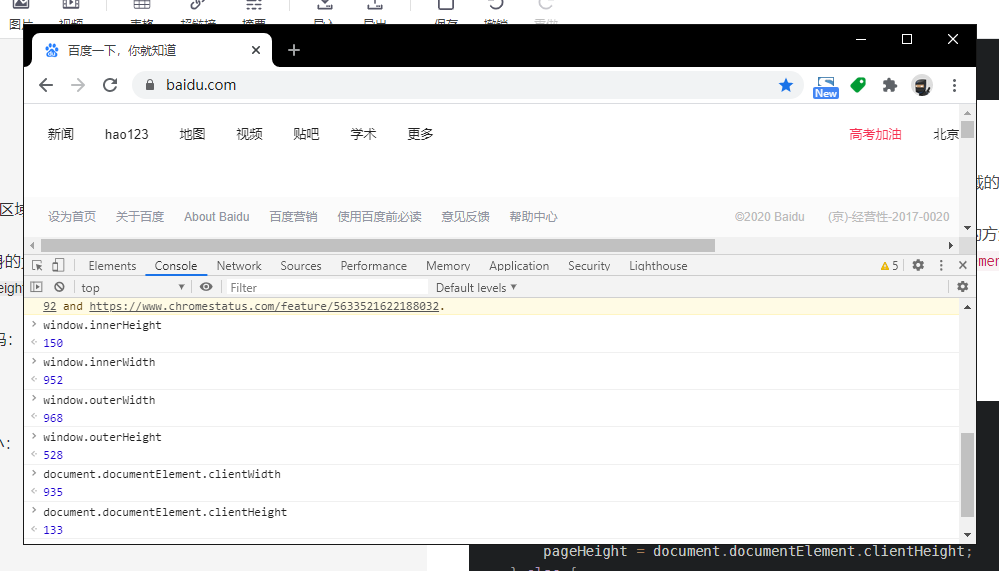This screenshot has width=999, height=571.
Task: Switch to the Security tab
Action: [589, 266]
